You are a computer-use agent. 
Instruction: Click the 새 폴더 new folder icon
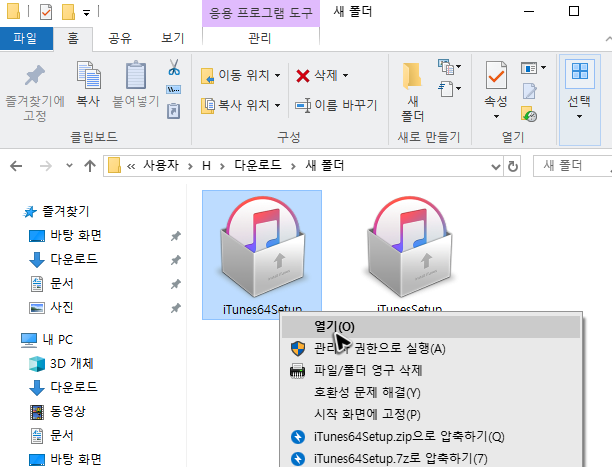tap(412, 75)
